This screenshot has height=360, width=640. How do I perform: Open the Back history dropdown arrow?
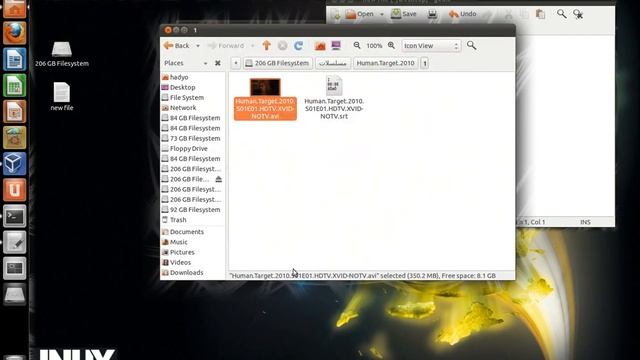click(198, 46)
